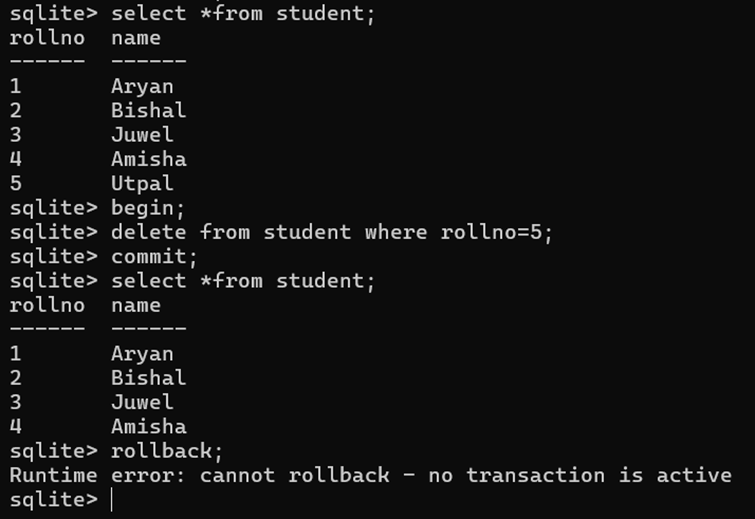Click 'Aryan' in the first result table

pos(142,87)
